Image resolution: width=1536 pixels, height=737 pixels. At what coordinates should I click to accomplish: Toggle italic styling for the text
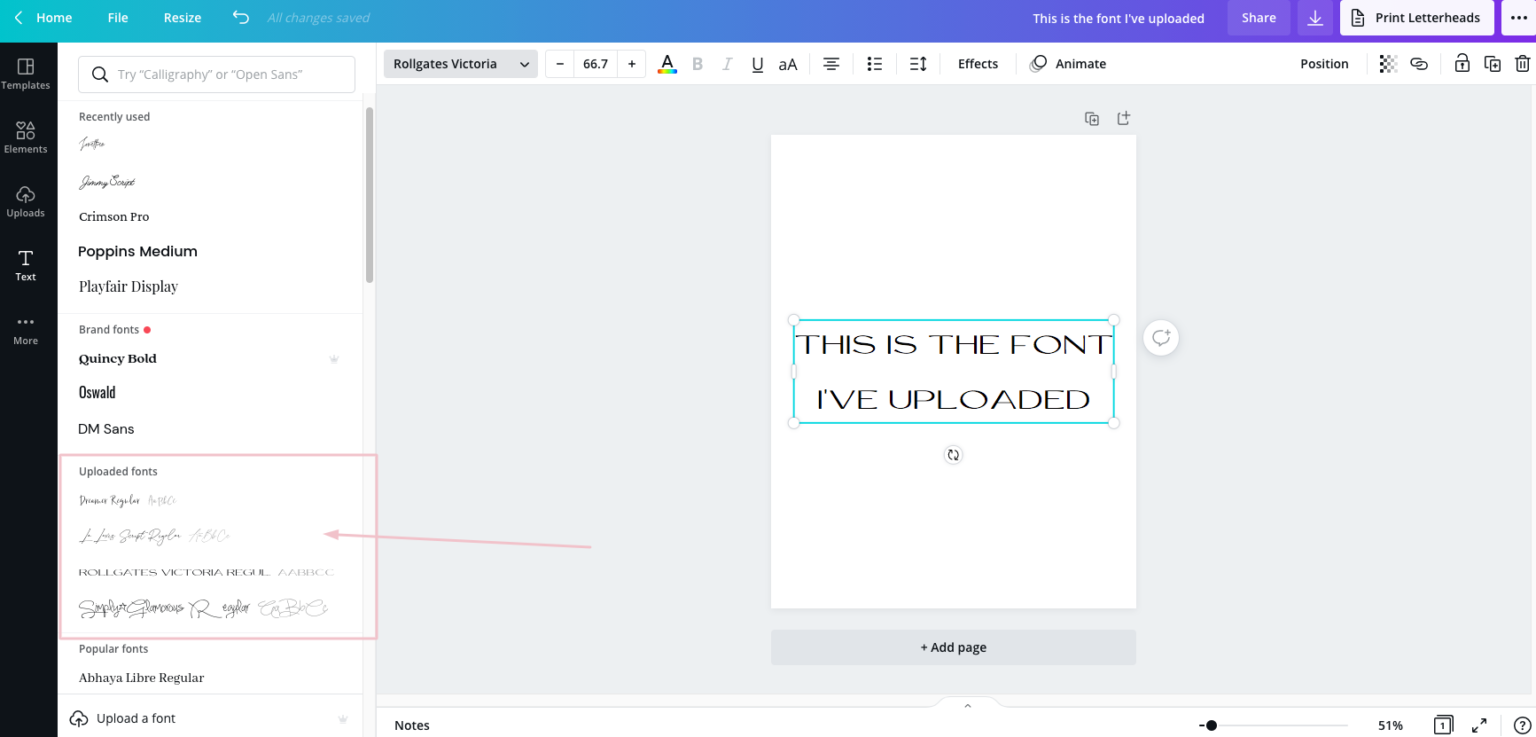pos(727,63)
